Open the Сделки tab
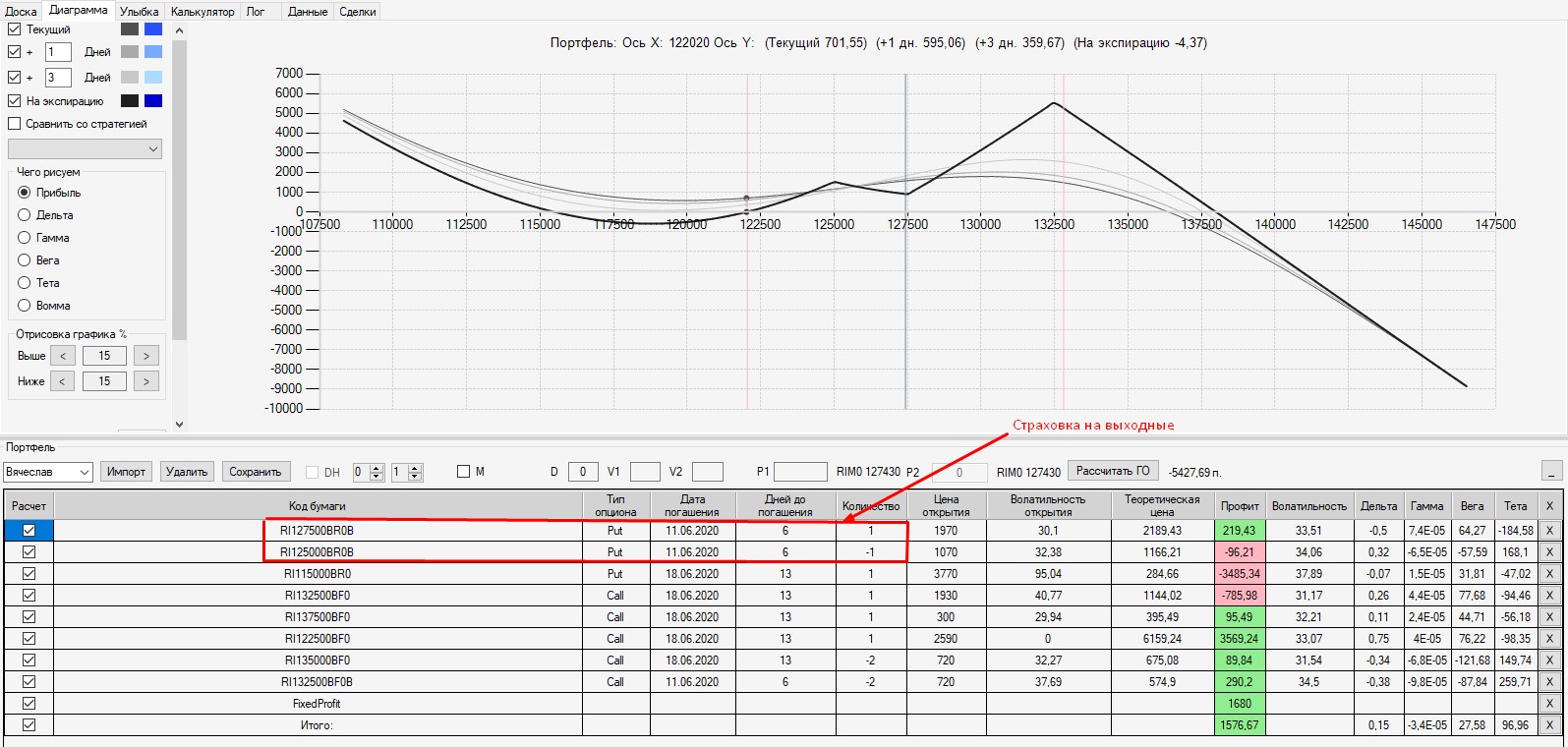Viewport: 1568px width, 747px height. (358, 12)
